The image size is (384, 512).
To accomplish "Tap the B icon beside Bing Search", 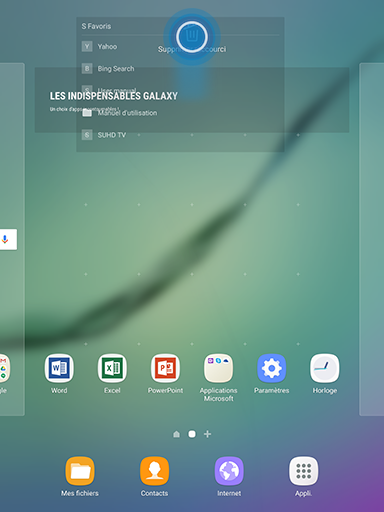I will click(87, 69).
